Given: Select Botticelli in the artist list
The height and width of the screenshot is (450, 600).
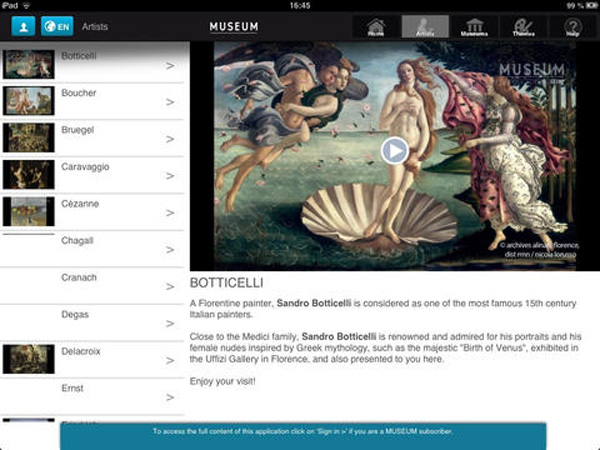Looking at the screenshot, I should pos(92,64).
